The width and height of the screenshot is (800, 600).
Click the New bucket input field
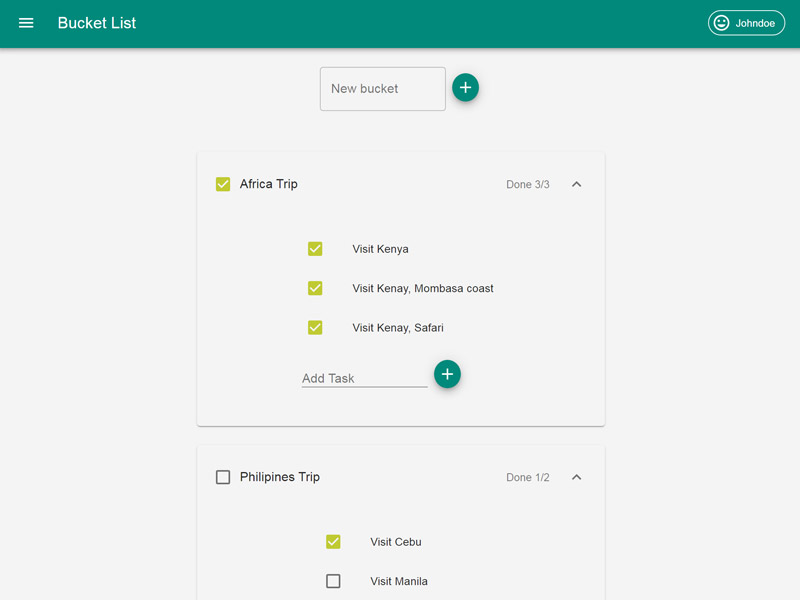click(x=382, y=89)
